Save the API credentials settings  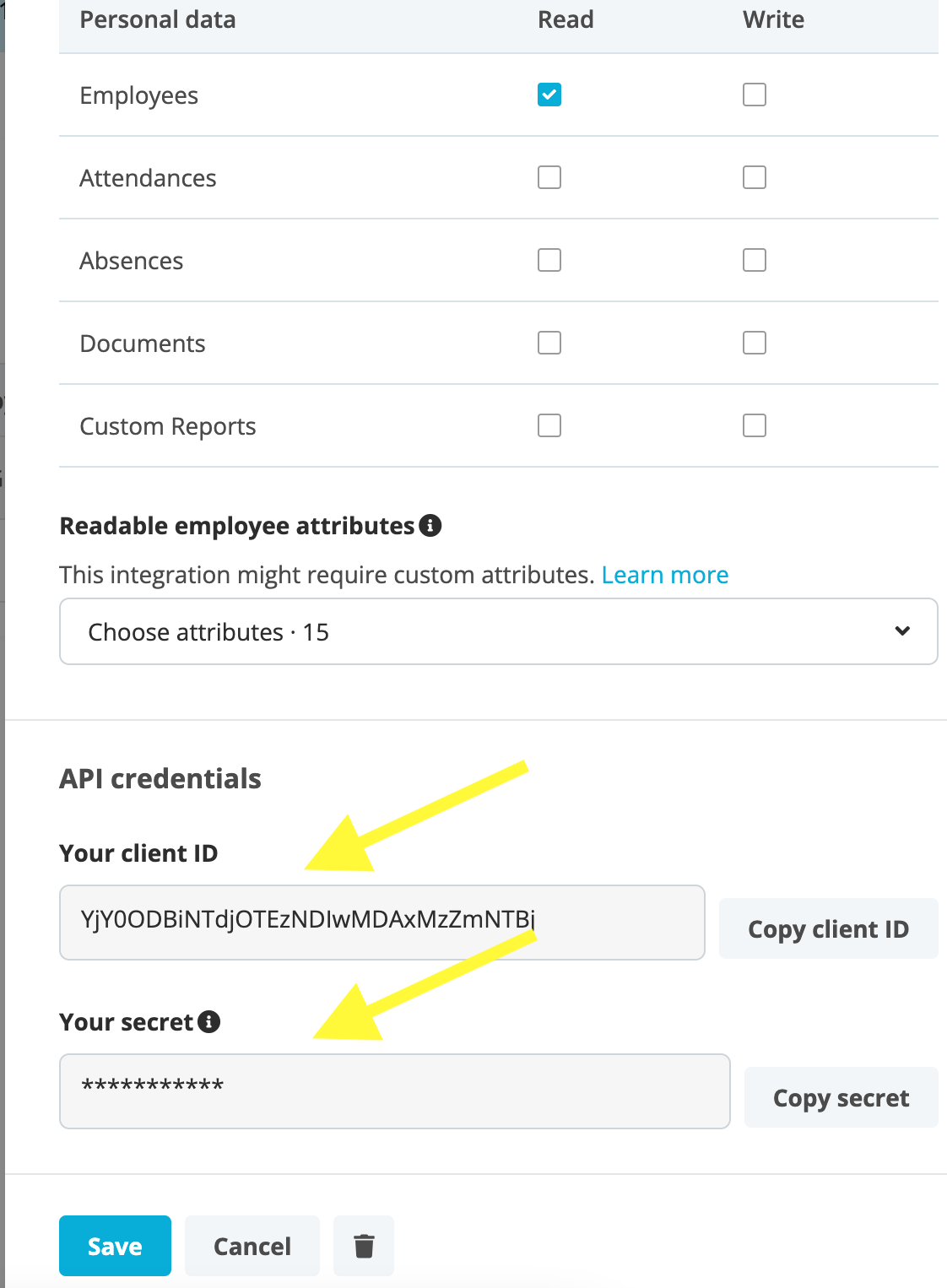[115, 1246]
